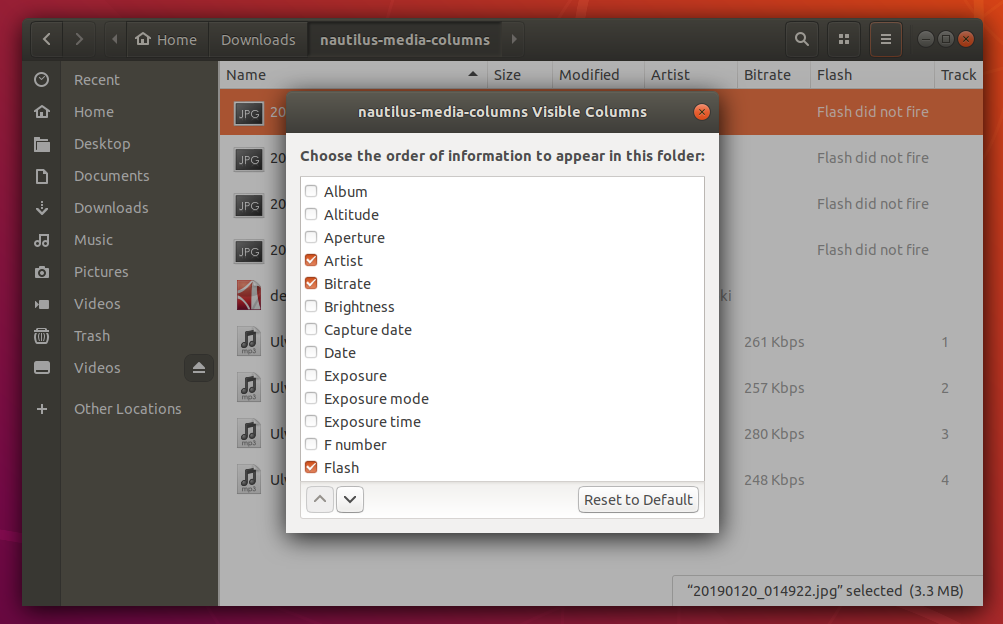The height and width of the screenshot is (624, 1003).
Task: Open Other Locations
Action: pyautogui.click(x=127, y=408)
